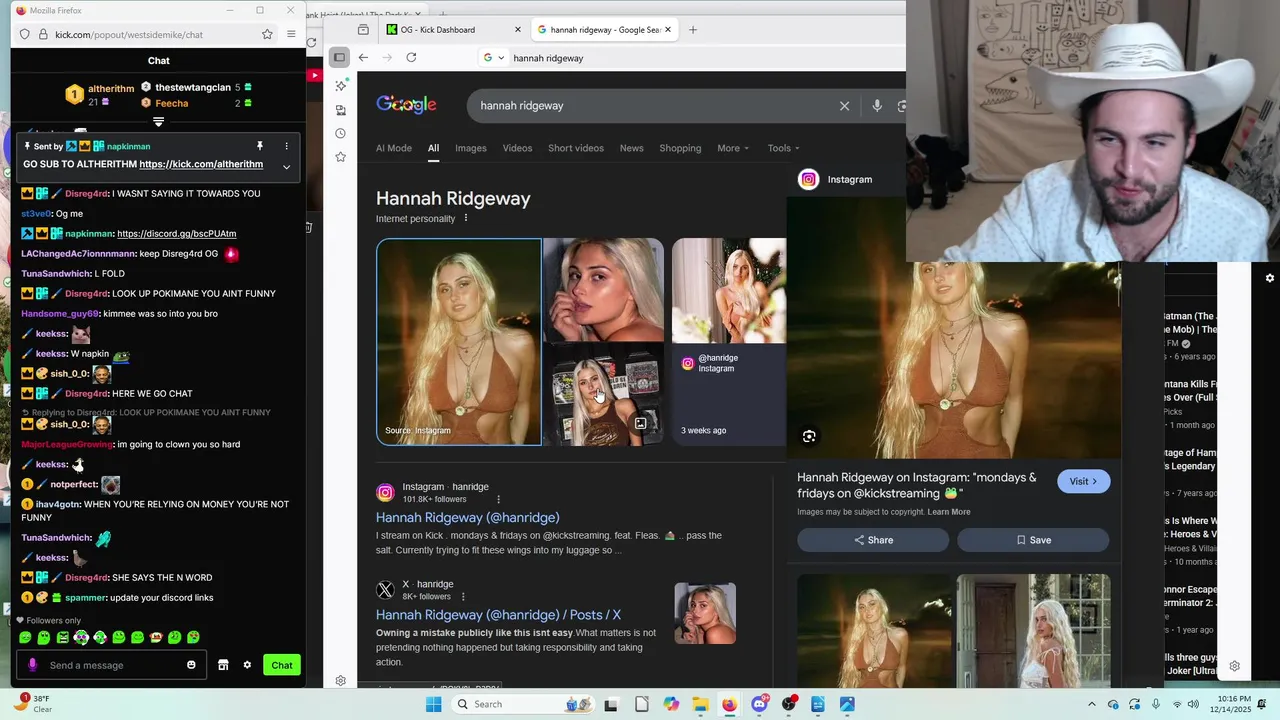Start Google voice search microphone

877,105
